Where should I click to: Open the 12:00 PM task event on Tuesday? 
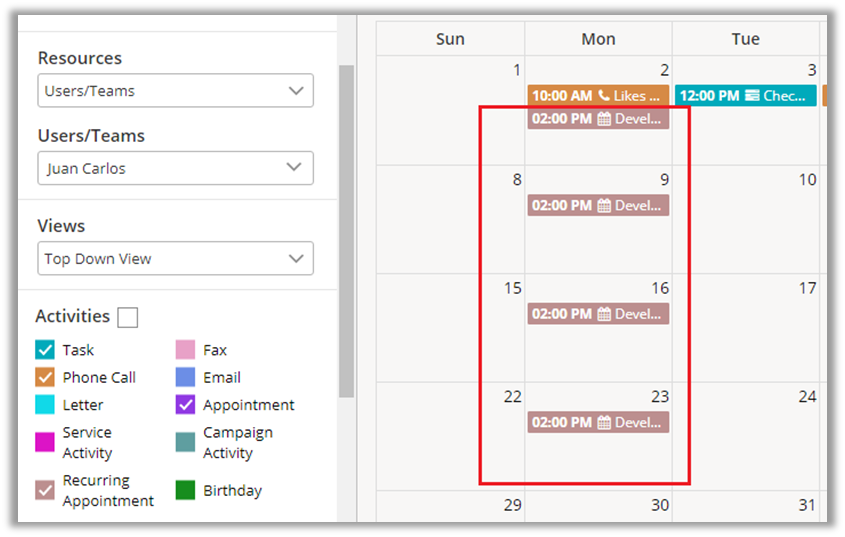point(745,96)
